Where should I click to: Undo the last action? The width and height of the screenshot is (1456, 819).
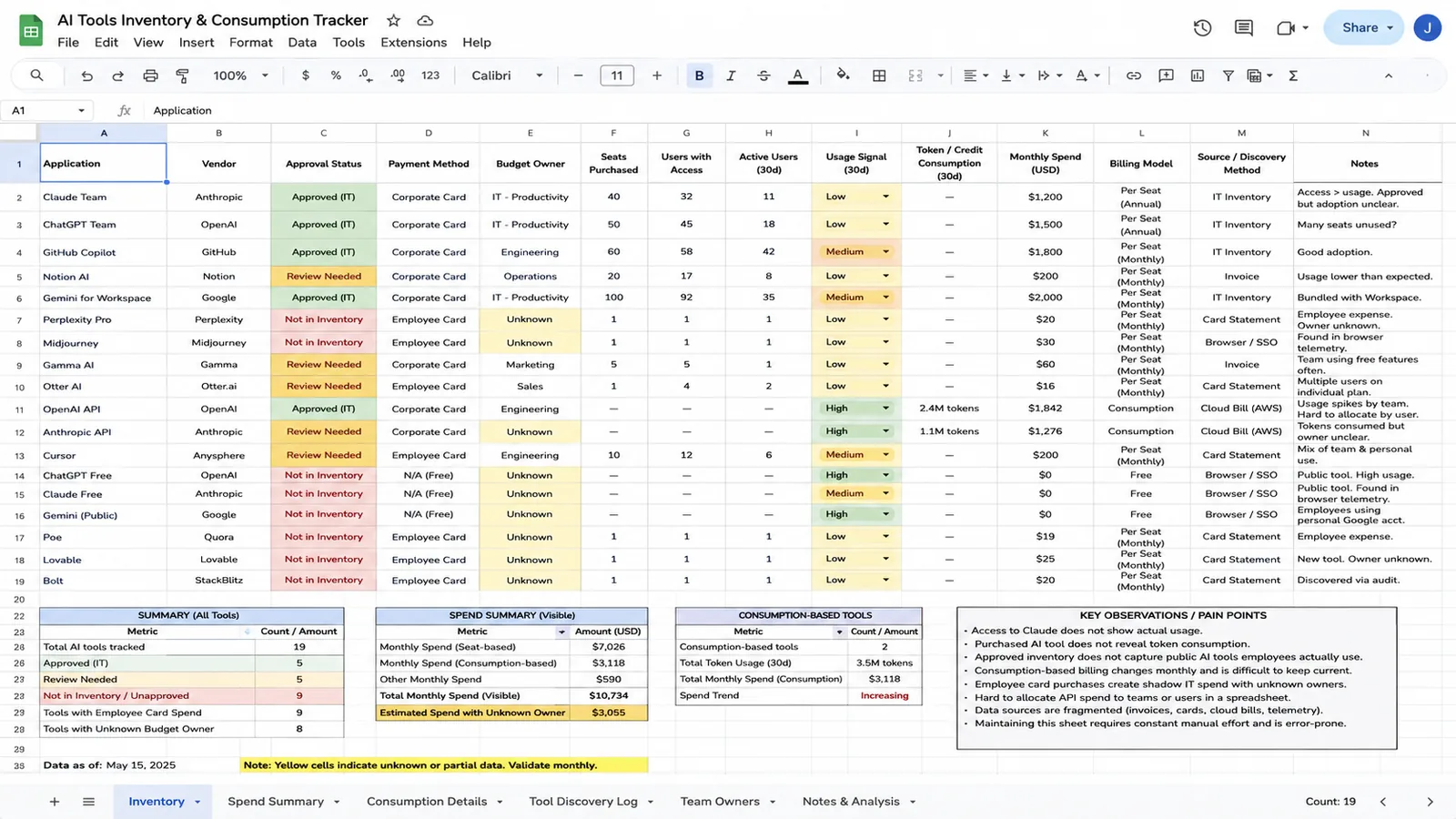coord(86,76)
